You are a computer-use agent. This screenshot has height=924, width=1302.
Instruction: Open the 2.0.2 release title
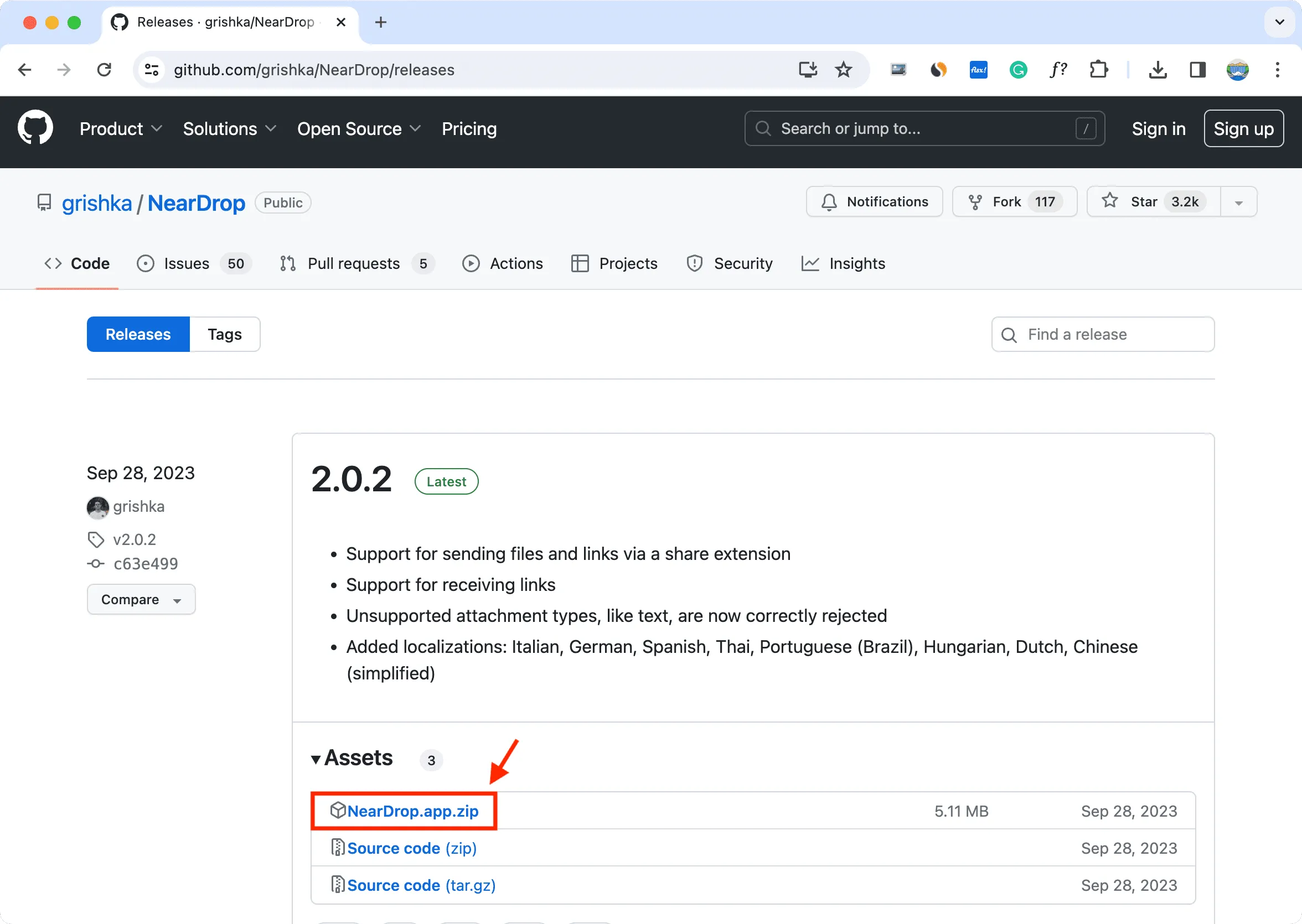(352, 479)
